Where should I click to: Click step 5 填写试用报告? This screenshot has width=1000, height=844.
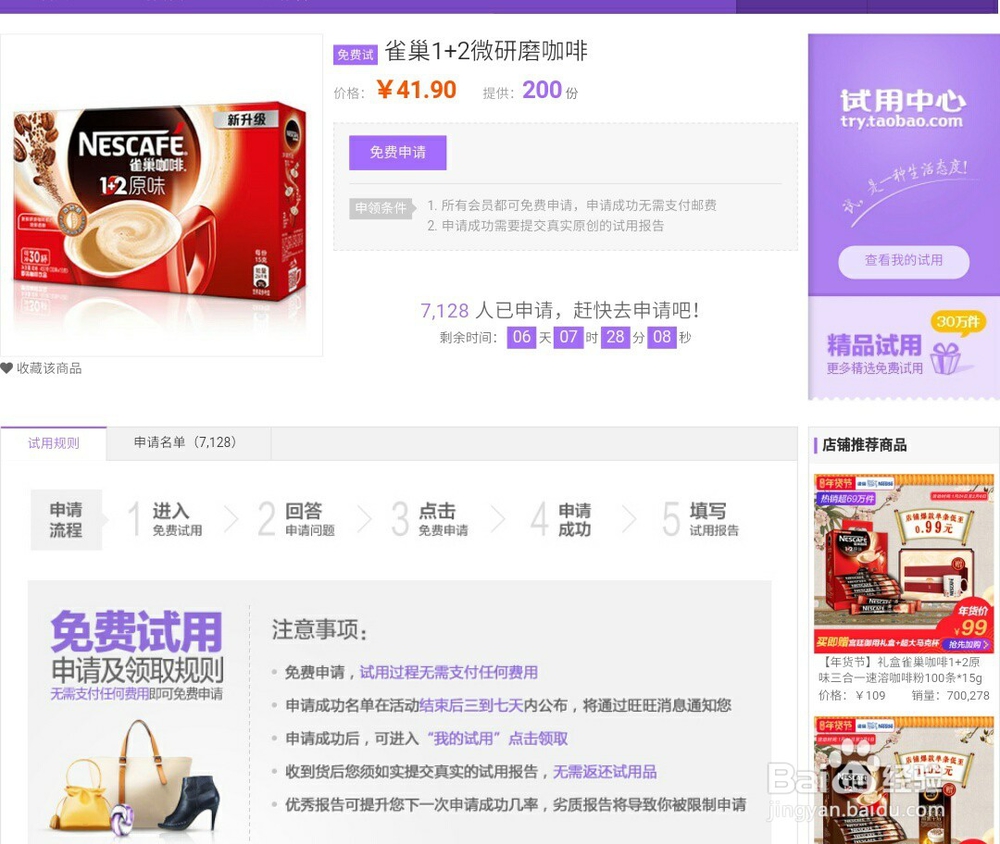700,519
